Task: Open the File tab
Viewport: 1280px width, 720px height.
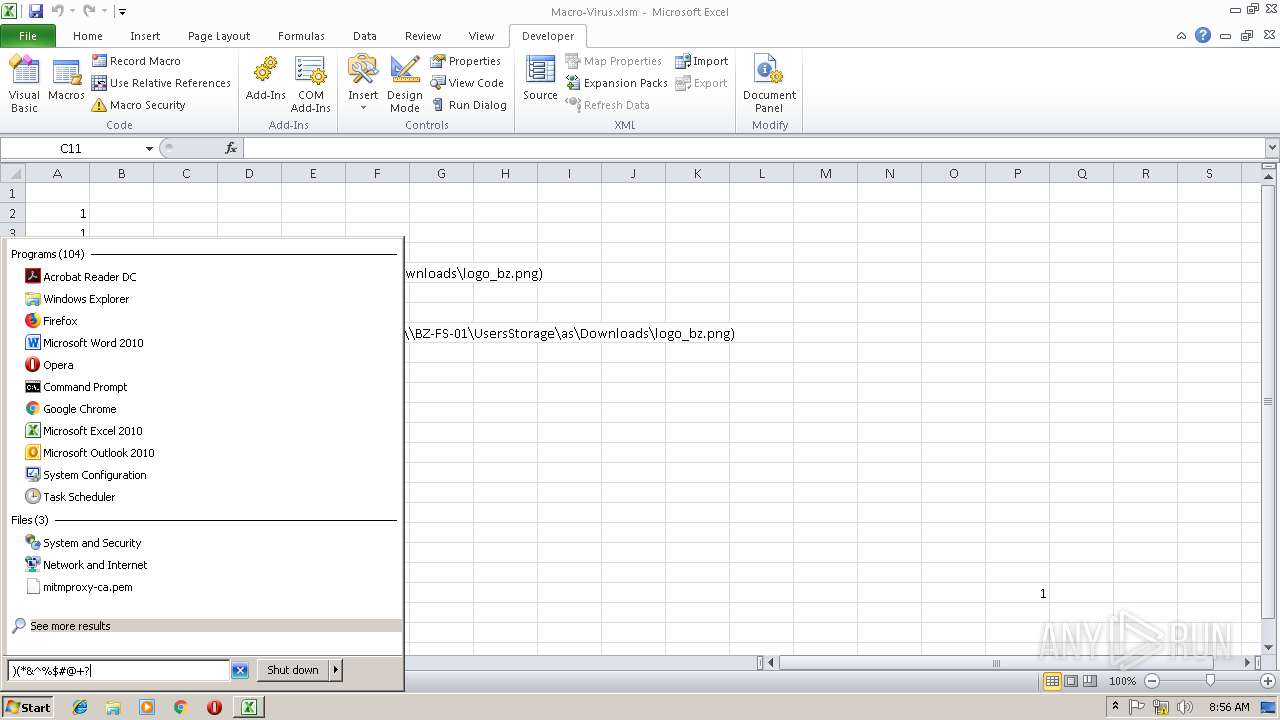Action: [28, 36]
